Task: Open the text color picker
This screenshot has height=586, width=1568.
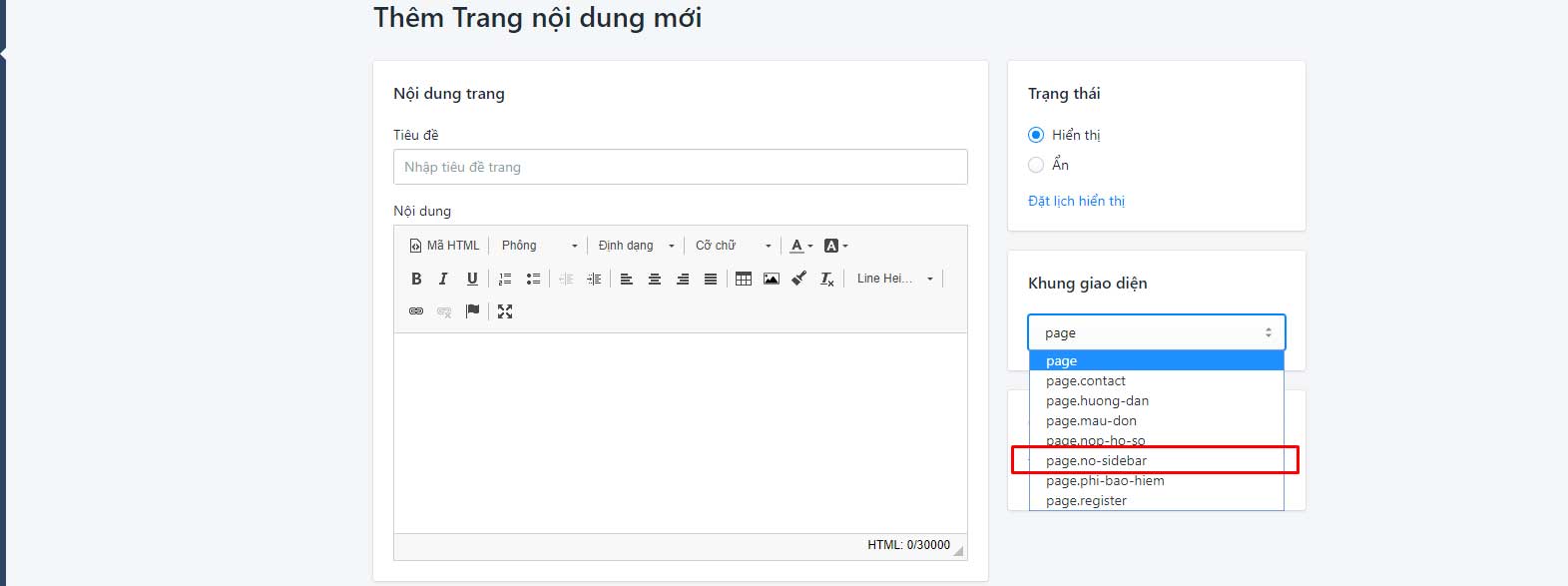Action: 801,246
